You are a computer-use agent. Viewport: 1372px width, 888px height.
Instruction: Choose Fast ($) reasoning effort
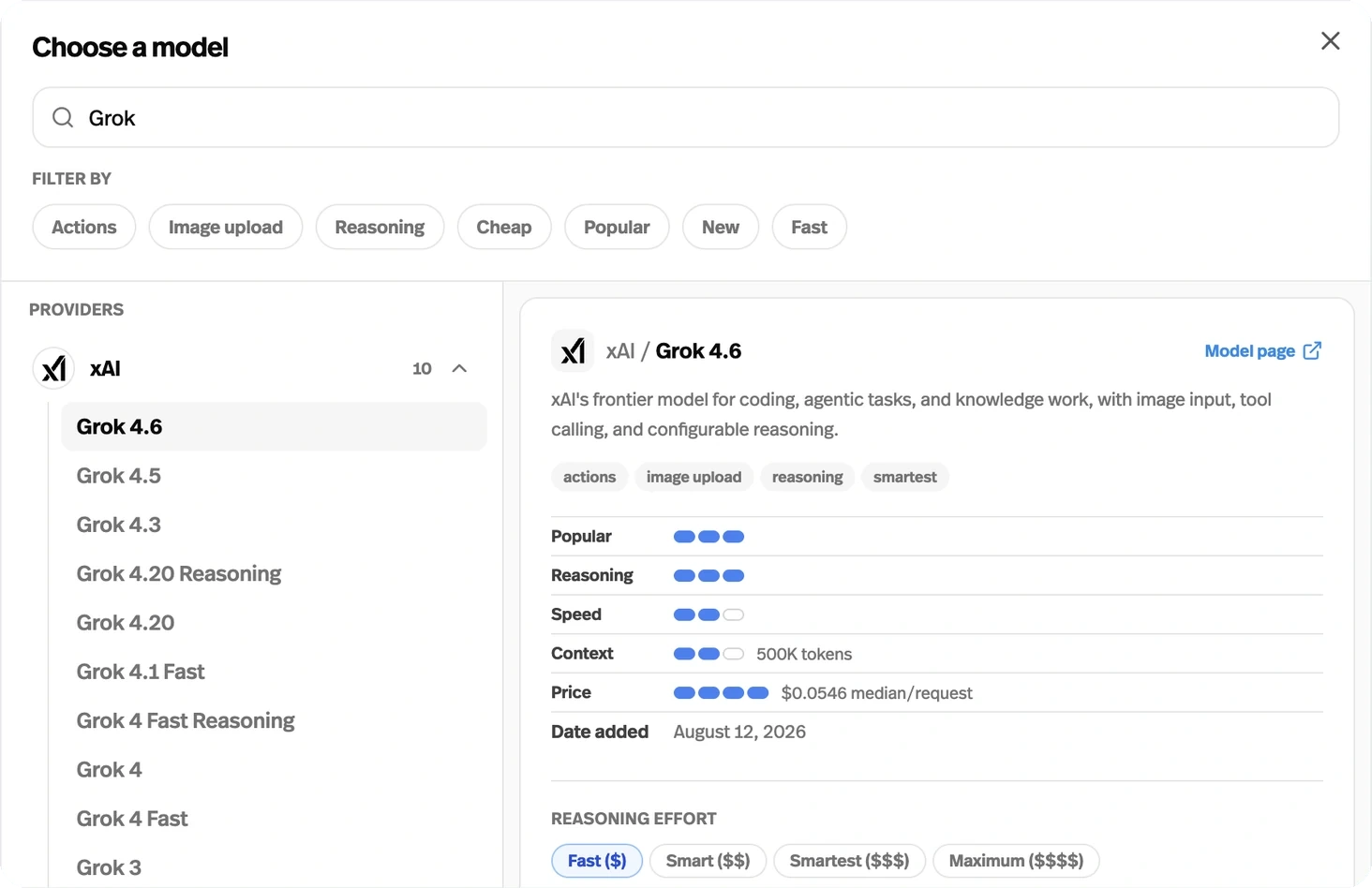click(x=597, y=861)
